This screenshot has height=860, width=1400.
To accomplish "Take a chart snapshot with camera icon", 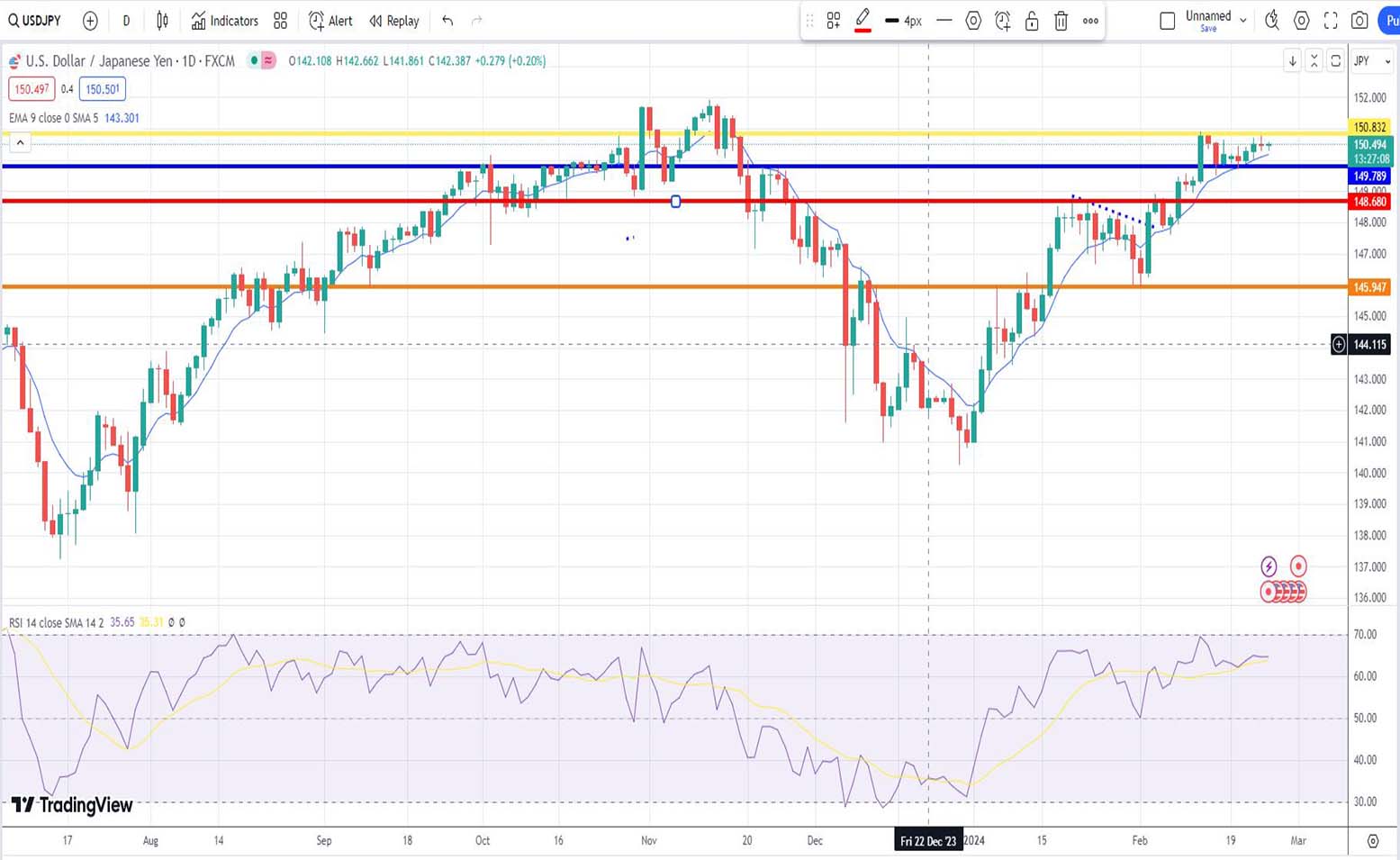I will click(1359, 21).
